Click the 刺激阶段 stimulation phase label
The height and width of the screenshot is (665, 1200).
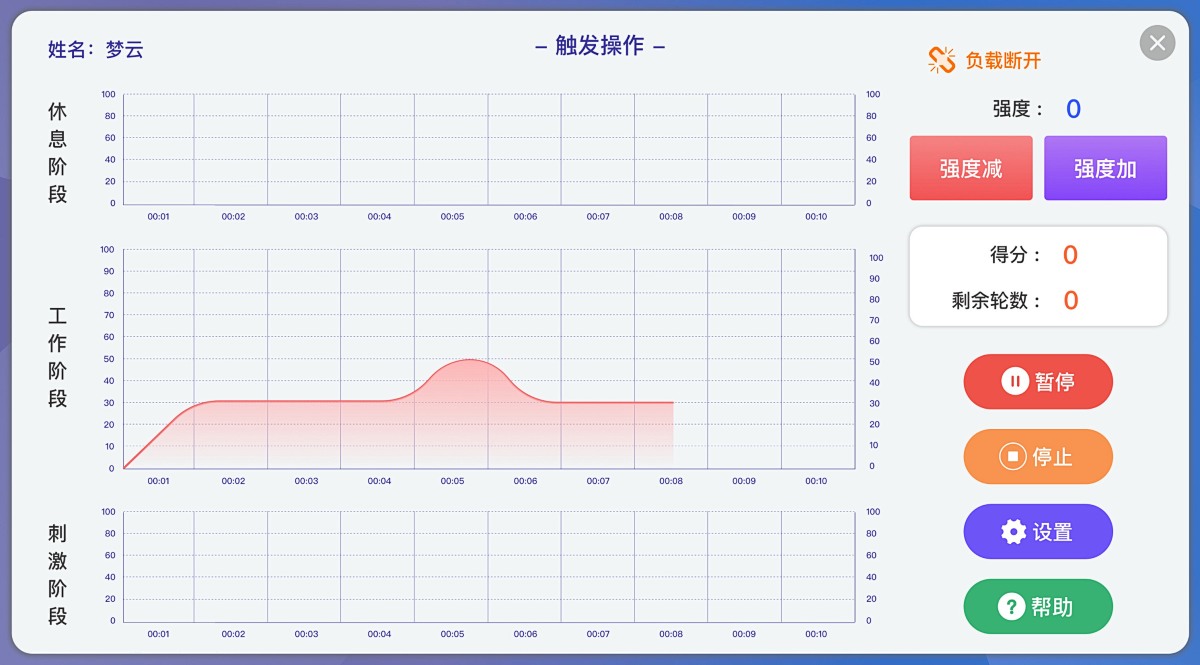[x=58, y=575]
